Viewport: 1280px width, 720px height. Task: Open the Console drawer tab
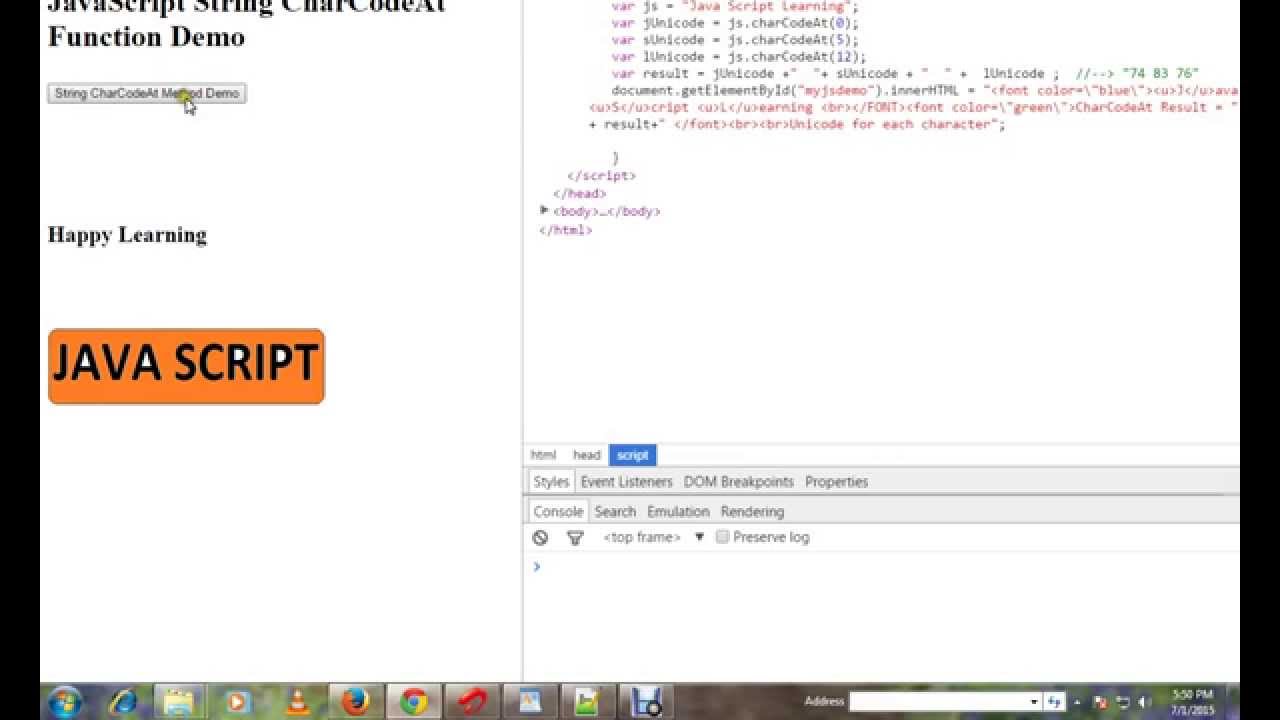[558, 511]
